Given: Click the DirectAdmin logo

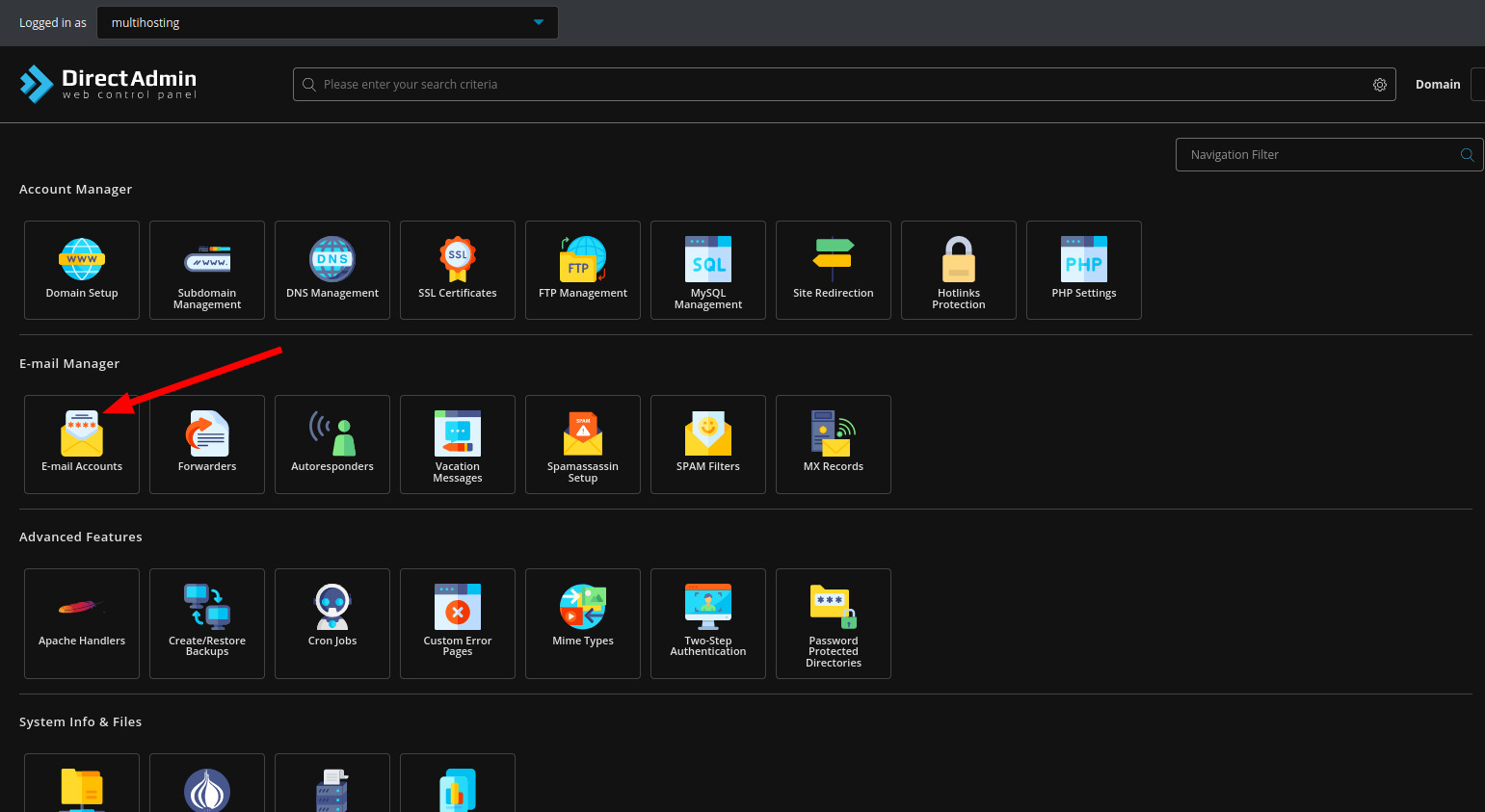Looking at the screenshot, I should [108, 84].
